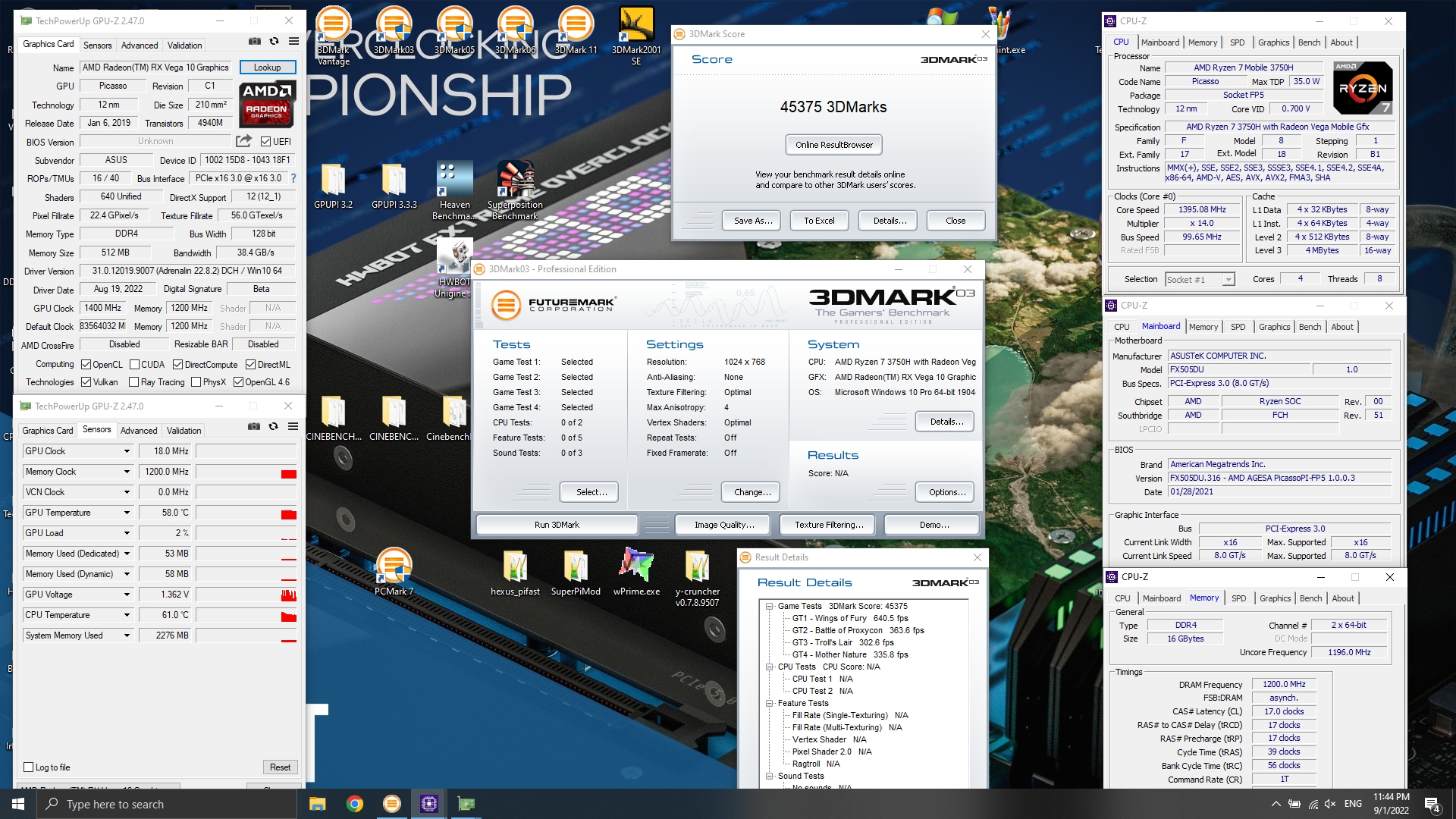
Task: Open Memory Clock sensor dropdown
Action: tap(127, 472)
